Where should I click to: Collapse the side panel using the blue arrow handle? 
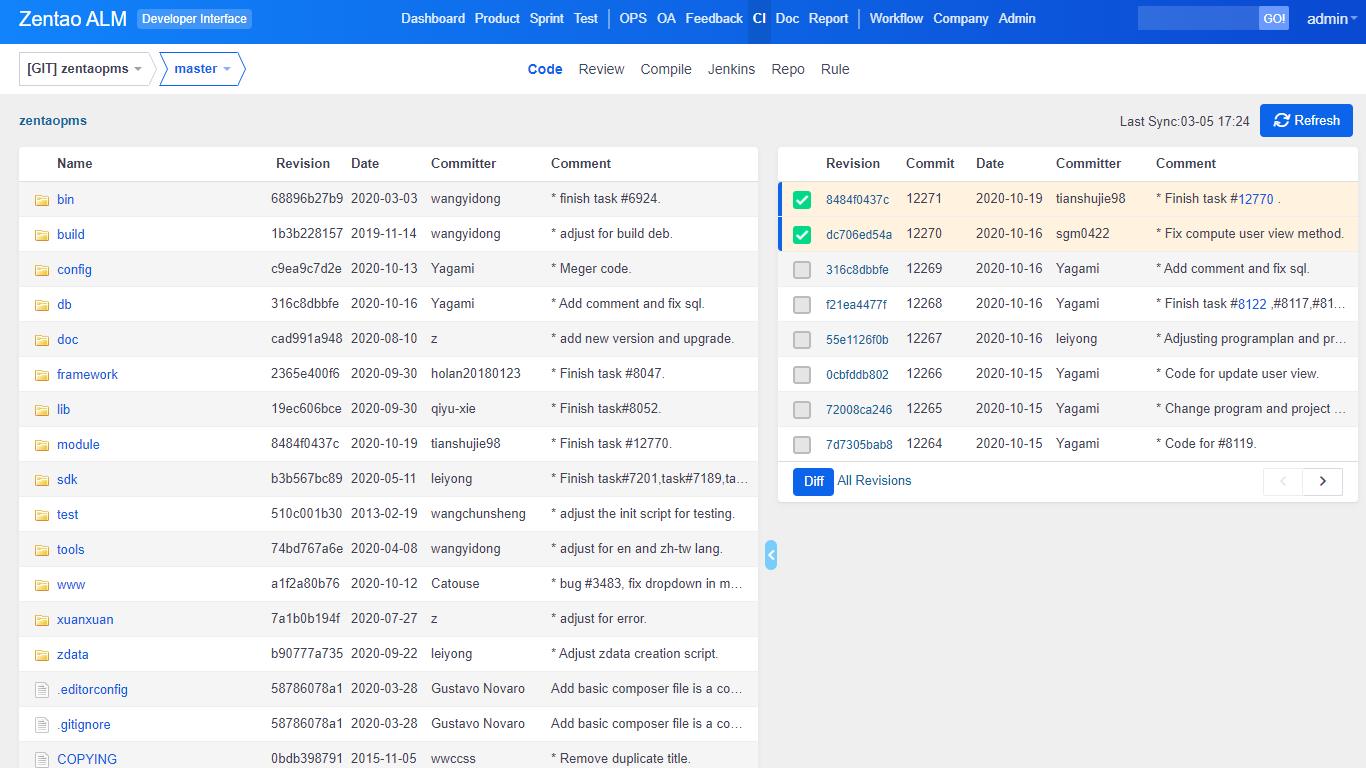[771, 555]
